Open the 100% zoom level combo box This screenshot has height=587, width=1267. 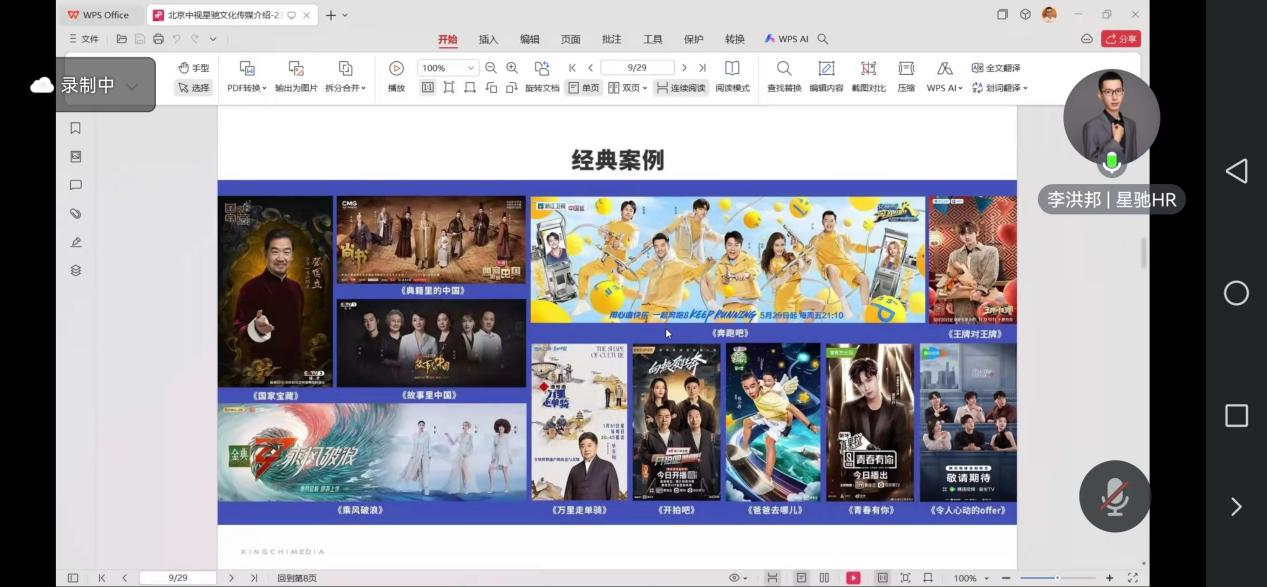click(x=447, y=68)
